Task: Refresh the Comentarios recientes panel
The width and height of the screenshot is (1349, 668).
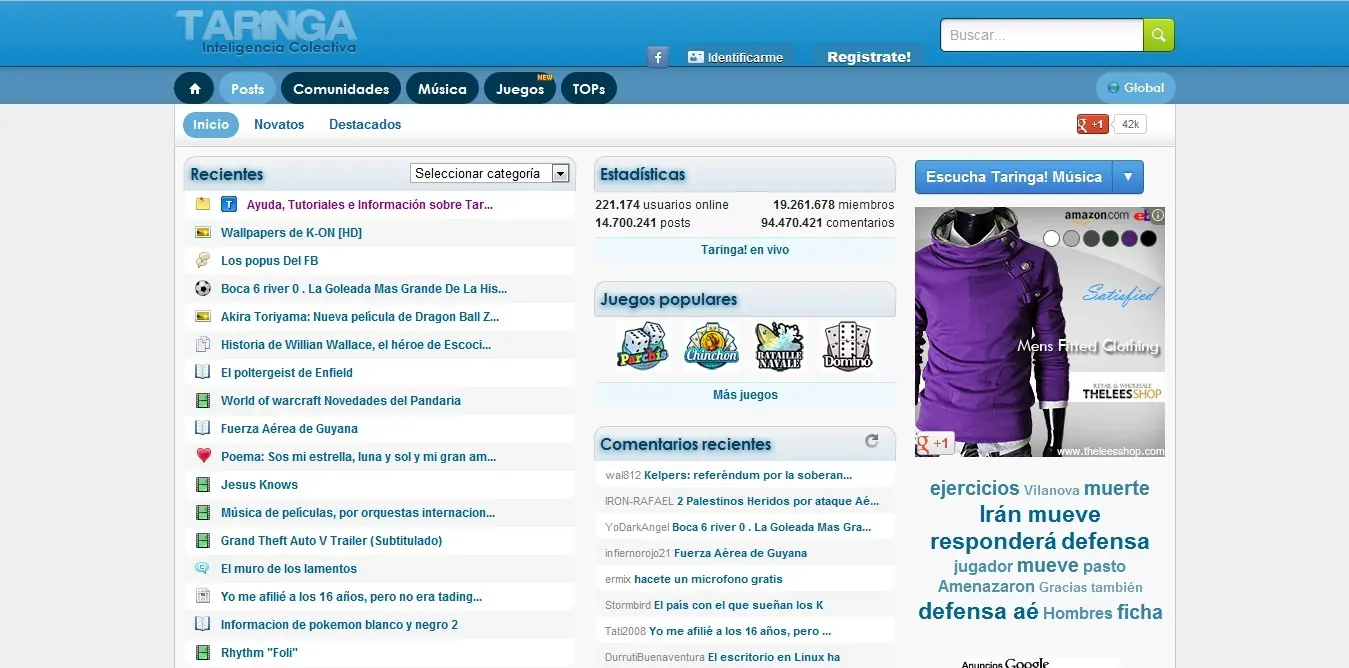Action: (x=872, y=440)
